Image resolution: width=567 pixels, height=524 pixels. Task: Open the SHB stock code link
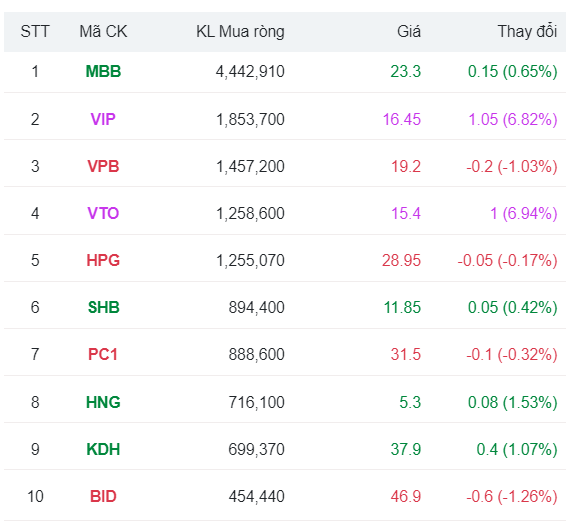(x=103, y=307)
